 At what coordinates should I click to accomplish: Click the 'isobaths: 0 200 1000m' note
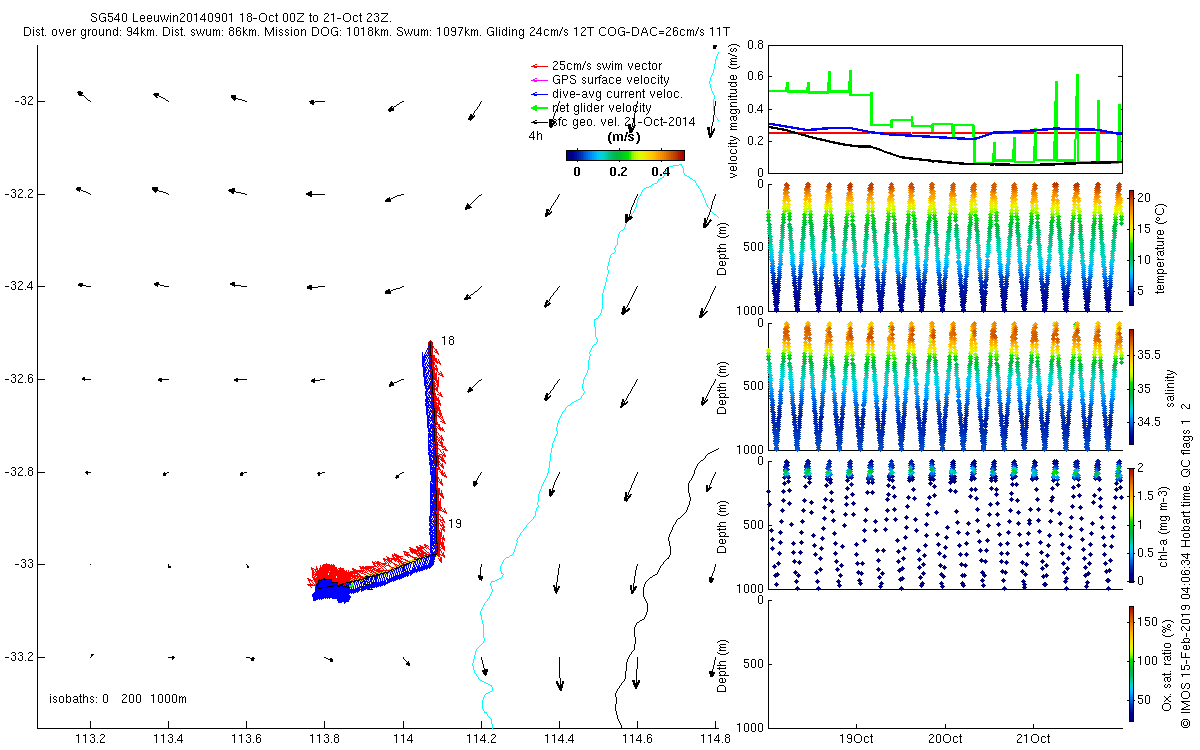118,698
